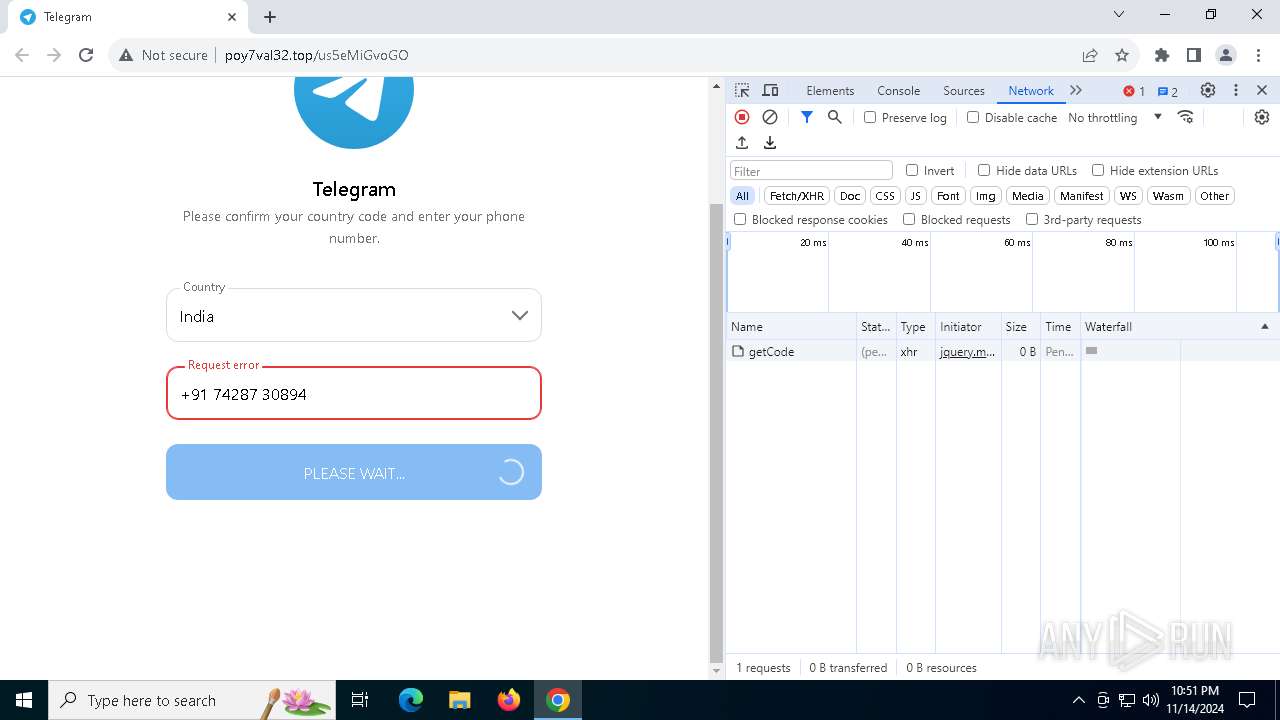Close the DevTools panel
This screenshot has height=720, width=1280.
click(1262, 90)
